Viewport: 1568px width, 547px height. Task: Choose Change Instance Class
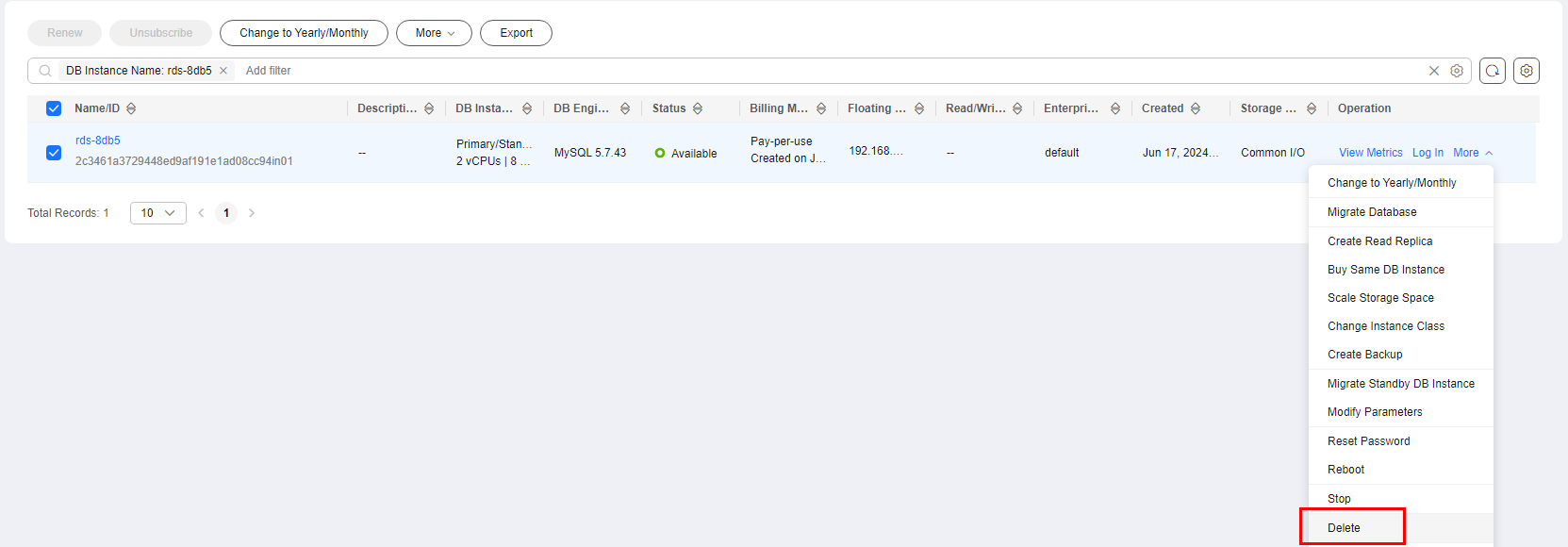tap(1401, 326)
